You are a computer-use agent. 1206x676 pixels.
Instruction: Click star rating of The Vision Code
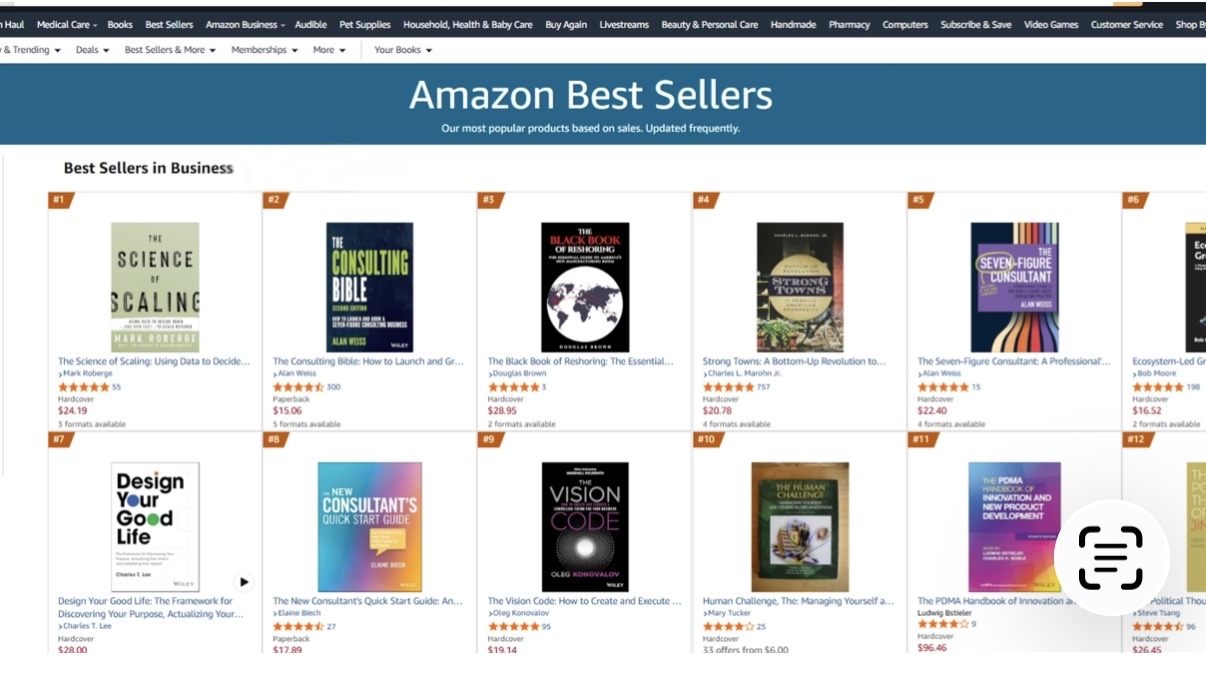513,627
